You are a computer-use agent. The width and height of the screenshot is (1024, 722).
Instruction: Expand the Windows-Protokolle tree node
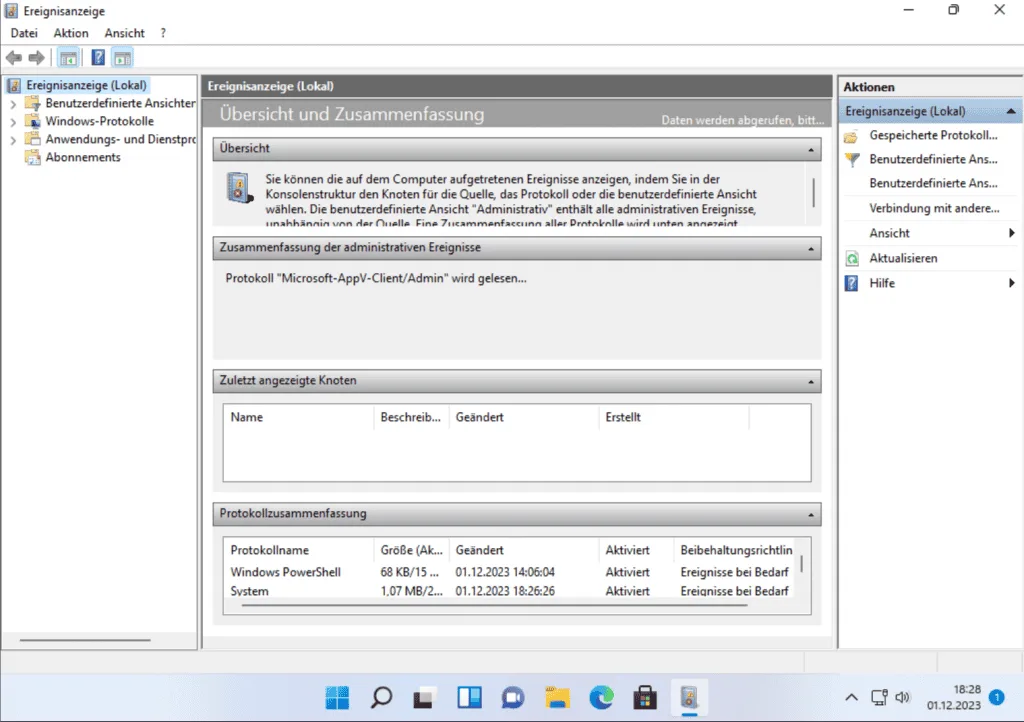pyautogui.click(x=13, y=122)
